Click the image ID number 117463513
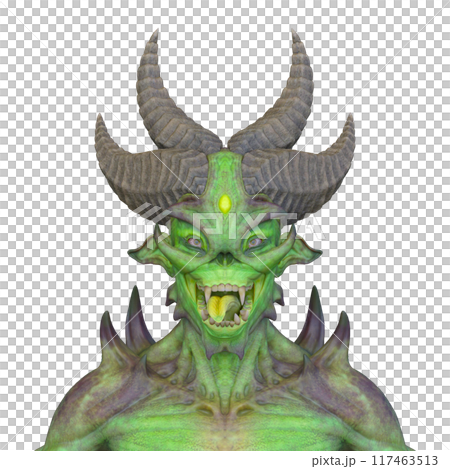 pyautogui.click(x=404, y=461)
